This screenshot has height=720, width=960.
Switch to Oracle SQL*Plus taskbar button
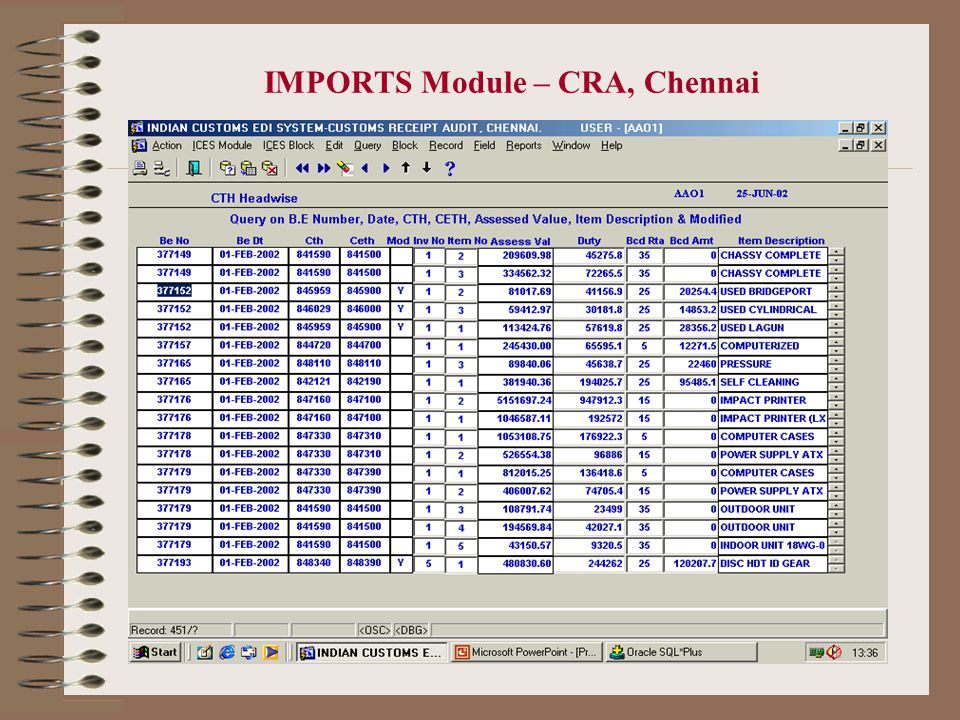click(x=681, y=653)
